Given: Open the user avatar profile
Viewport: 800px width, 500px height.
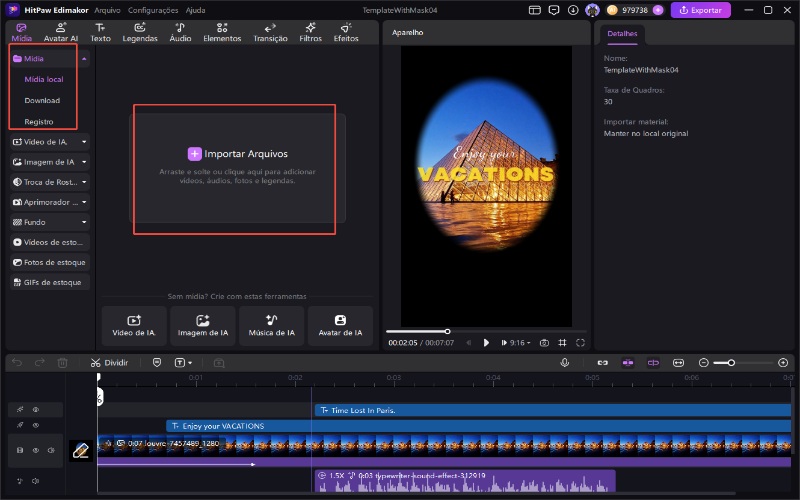Looking at the screenshot, I should tap(592, 10).
